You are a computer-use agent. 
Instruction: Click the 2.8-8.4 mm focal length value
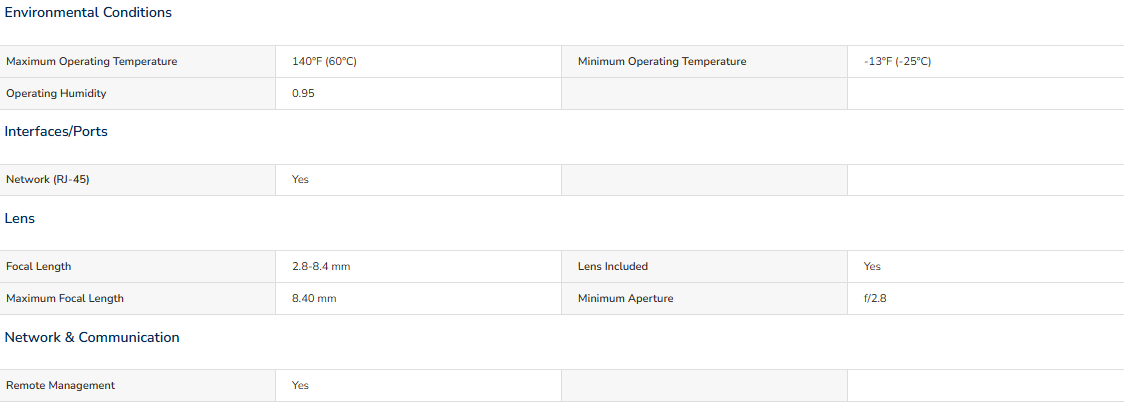tap(321, 266)
